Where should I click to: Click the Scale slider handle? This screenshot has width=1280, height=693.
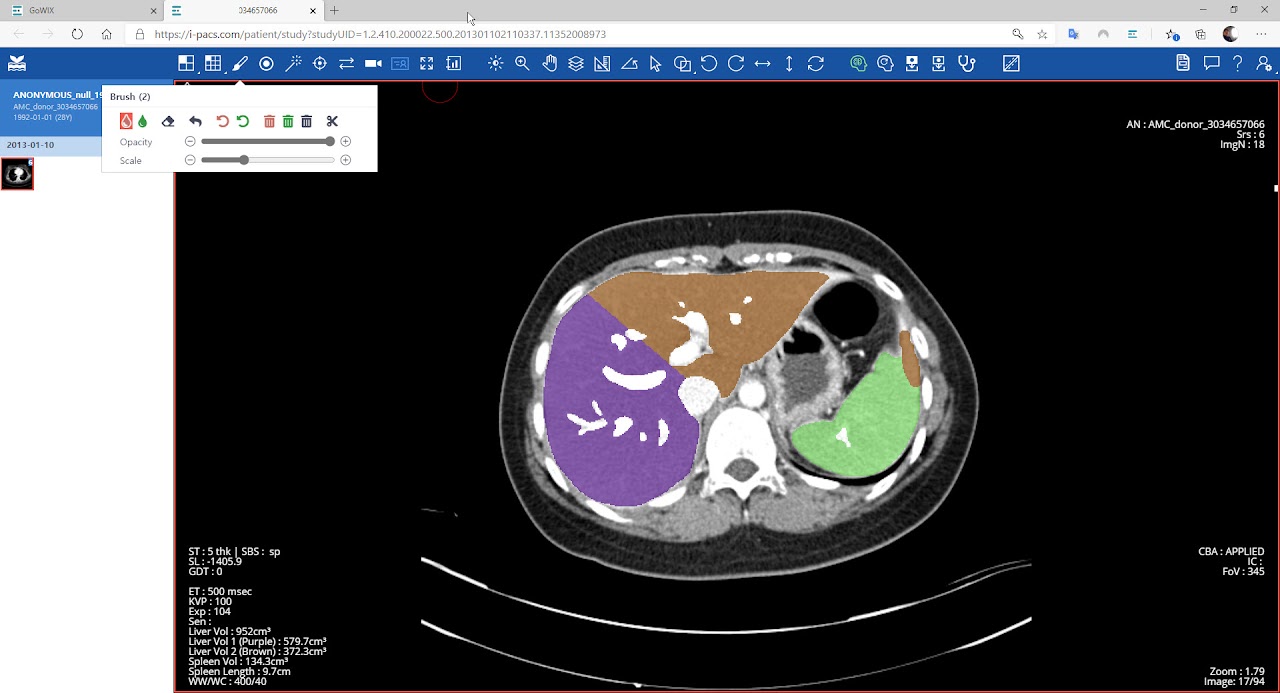[244, 160]
